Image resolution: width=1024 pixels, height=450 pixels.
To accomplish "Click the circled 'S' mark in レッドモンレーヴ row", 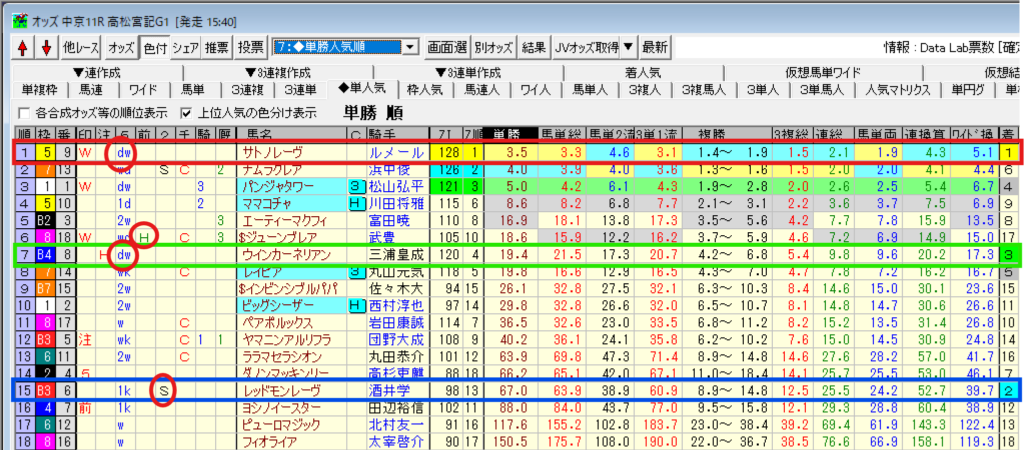I will (x=165, y=390).
